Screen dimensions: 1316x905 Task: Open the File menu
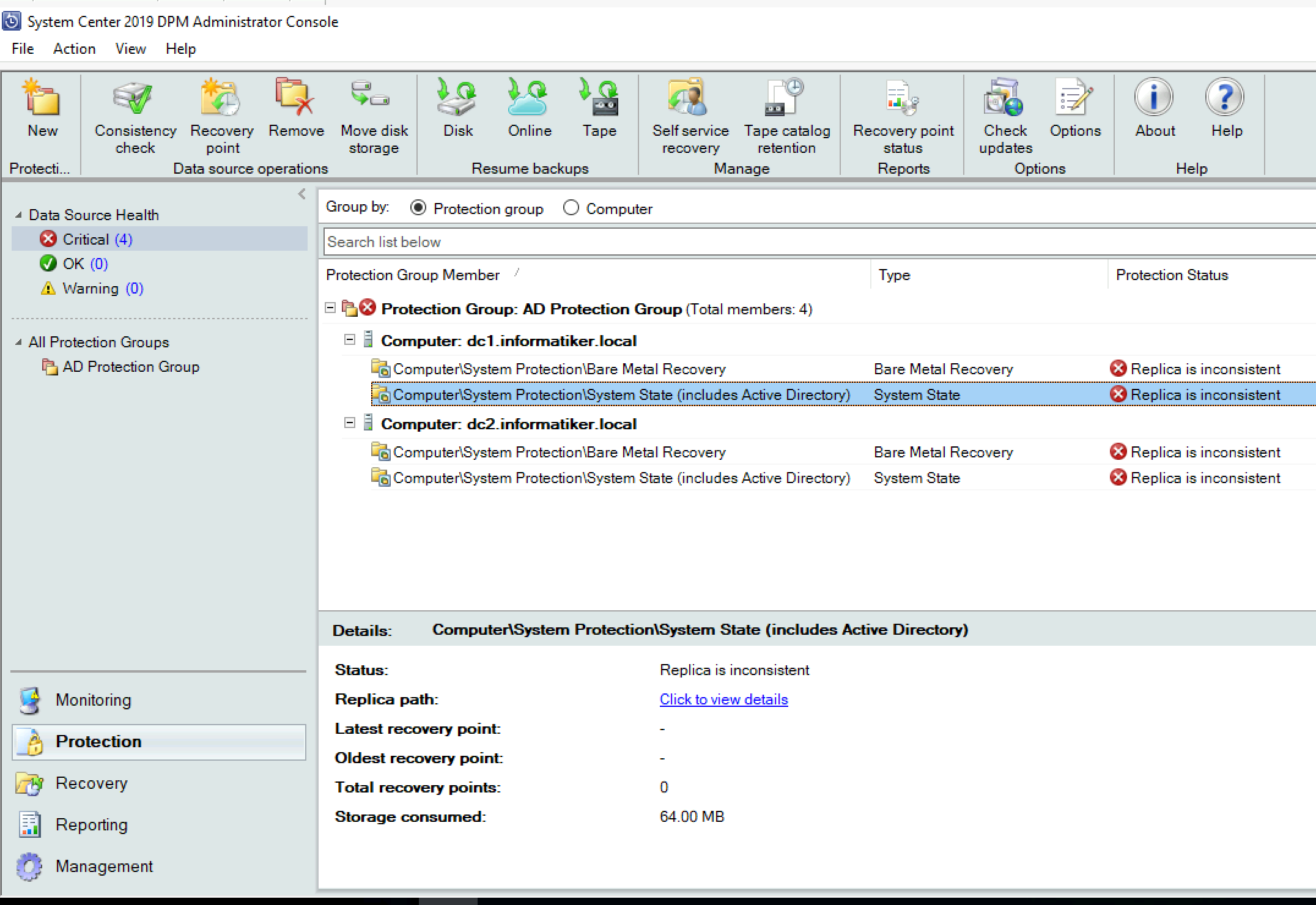pos(23,48)
